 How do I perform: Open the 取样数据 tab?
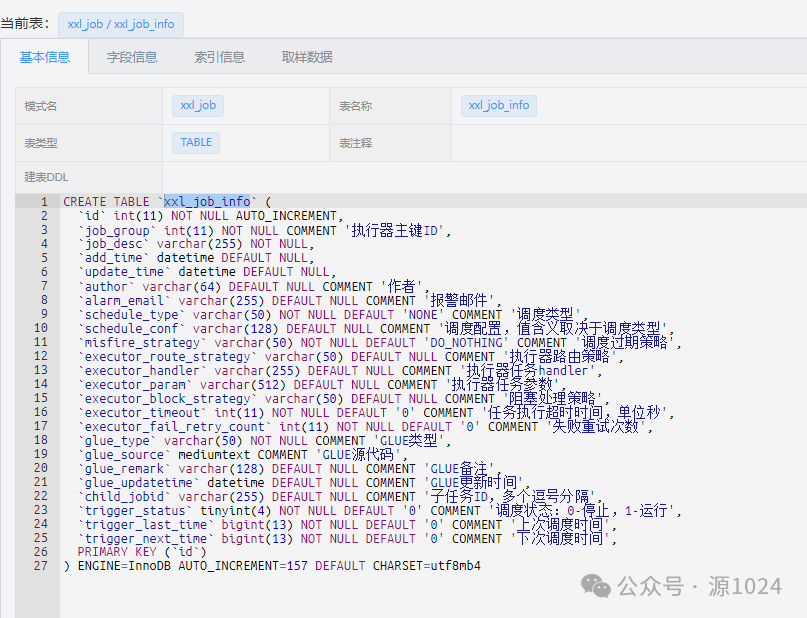[307, 57]
